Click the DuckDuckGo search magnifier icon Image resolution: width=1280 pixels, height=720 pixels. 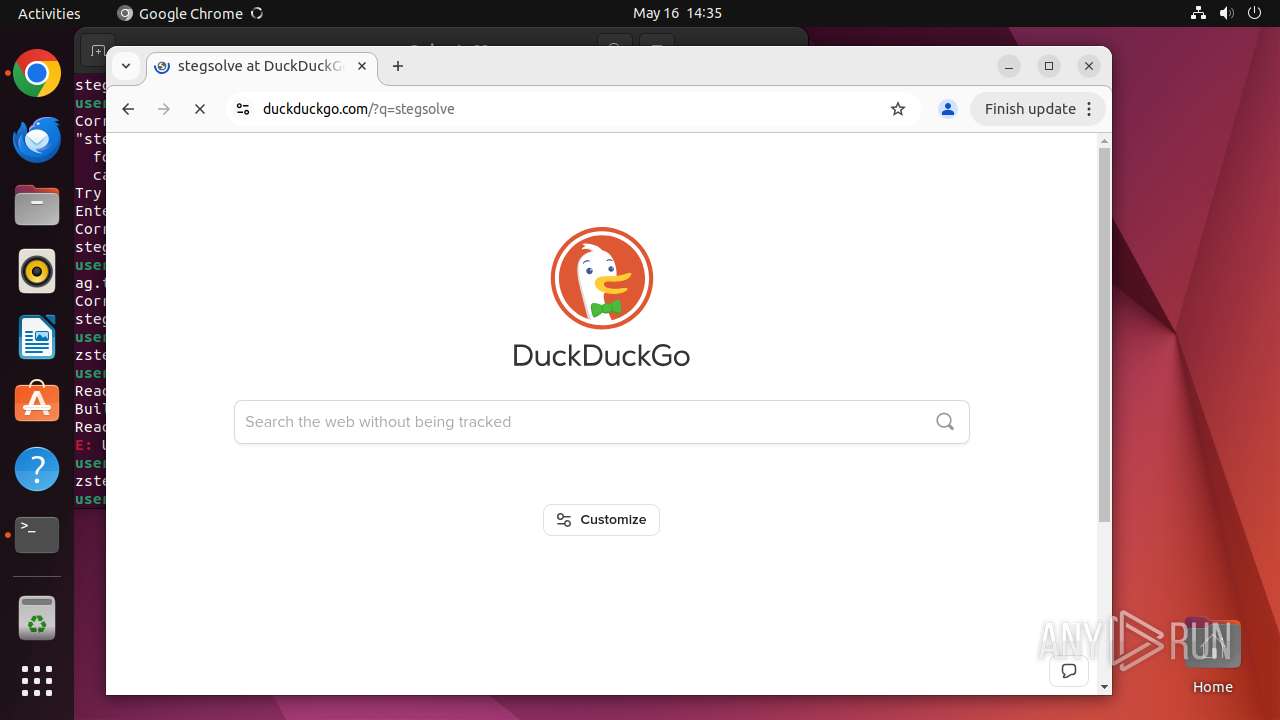(x=945, y=422)
